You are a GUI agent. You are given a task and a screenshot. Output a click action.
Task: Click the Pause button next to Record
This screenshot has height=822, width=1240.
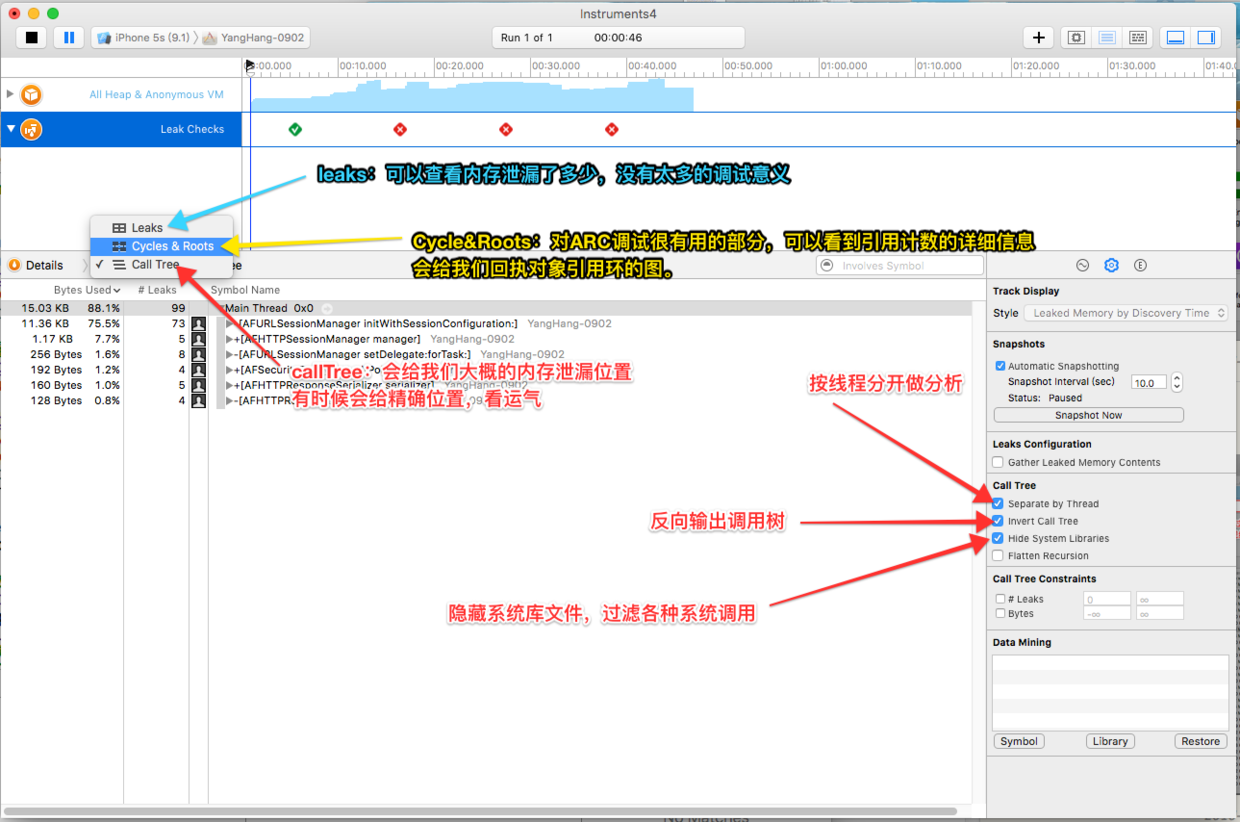point(68,37)
